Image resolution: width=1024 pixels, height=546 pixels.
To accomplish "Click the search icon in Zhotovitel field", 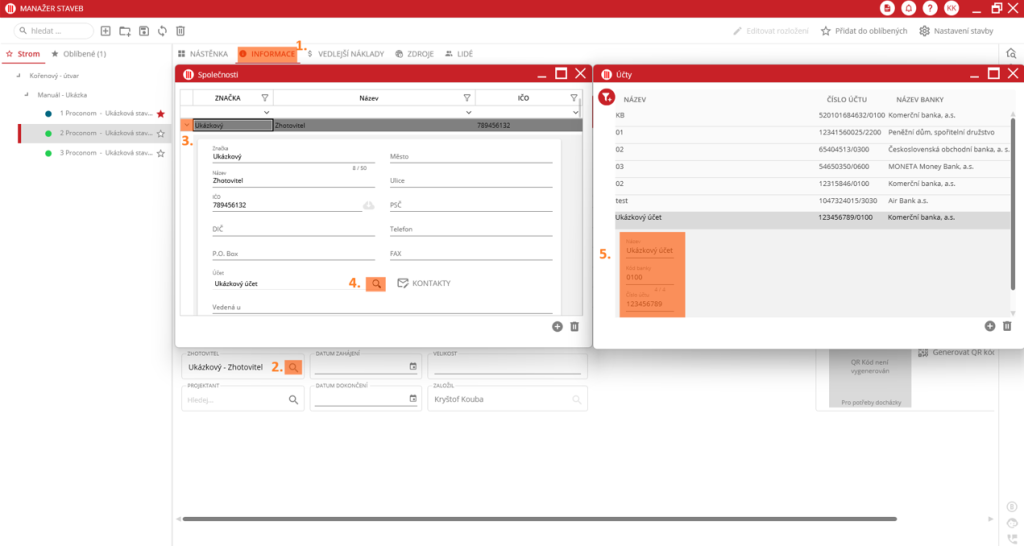I will pyautogui.click(x=293, y=368).
